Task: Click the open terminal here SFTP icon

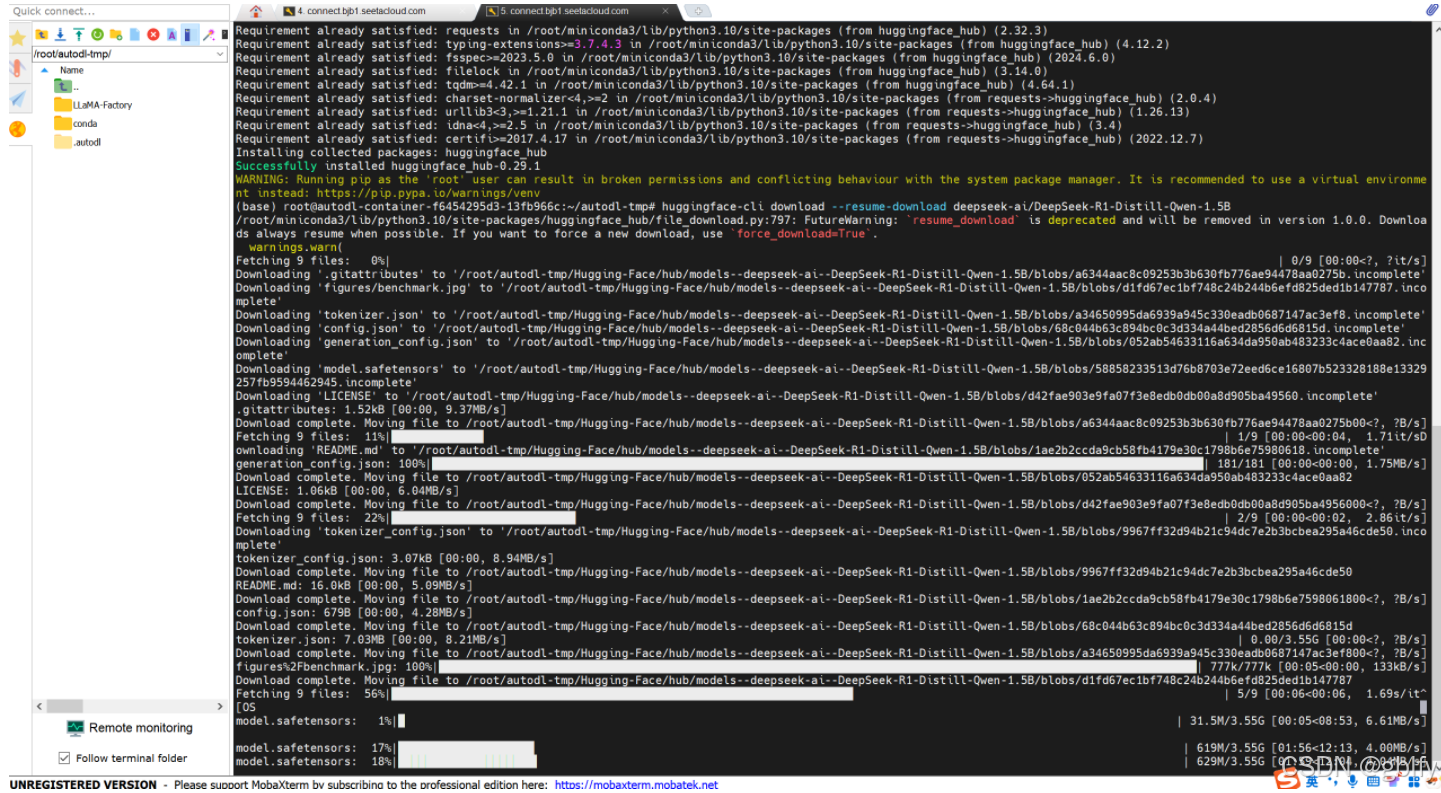Action: click(224, 34)
